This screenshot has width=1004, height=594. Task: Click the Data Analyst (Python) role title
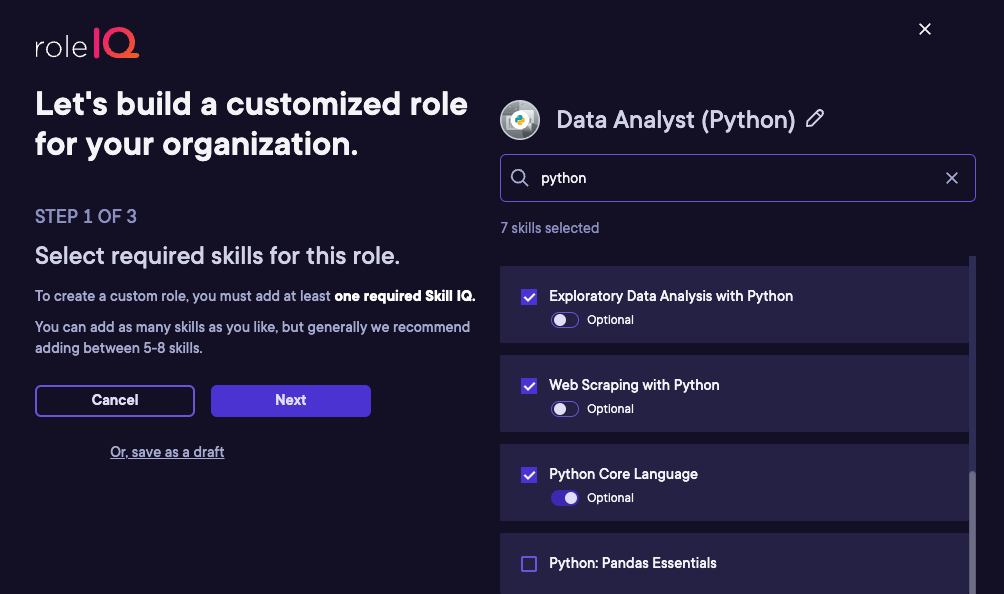click(676, 120)
